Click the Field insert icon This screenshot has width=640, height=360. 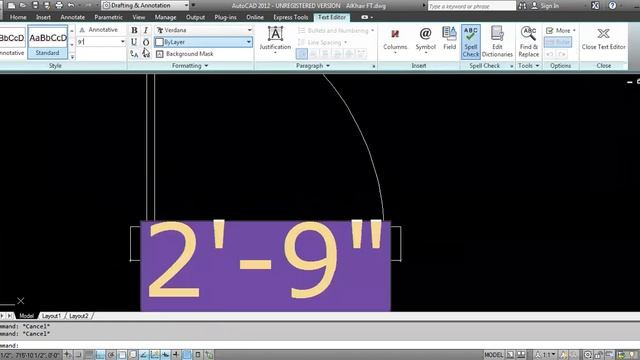pos(449,38)
